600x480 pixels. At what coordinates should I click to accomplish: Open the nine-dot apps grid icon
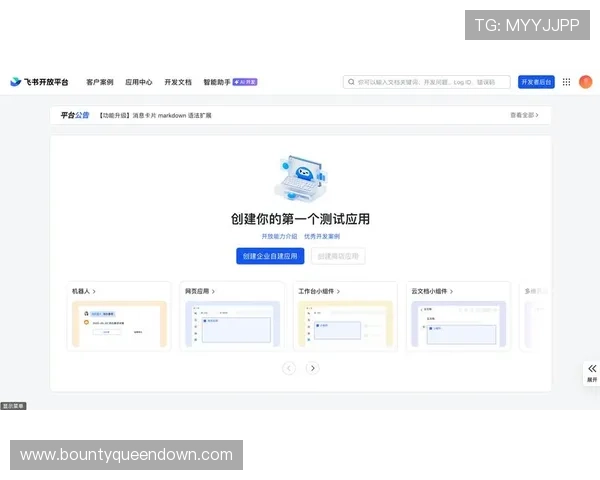click(x=566, y=82)
